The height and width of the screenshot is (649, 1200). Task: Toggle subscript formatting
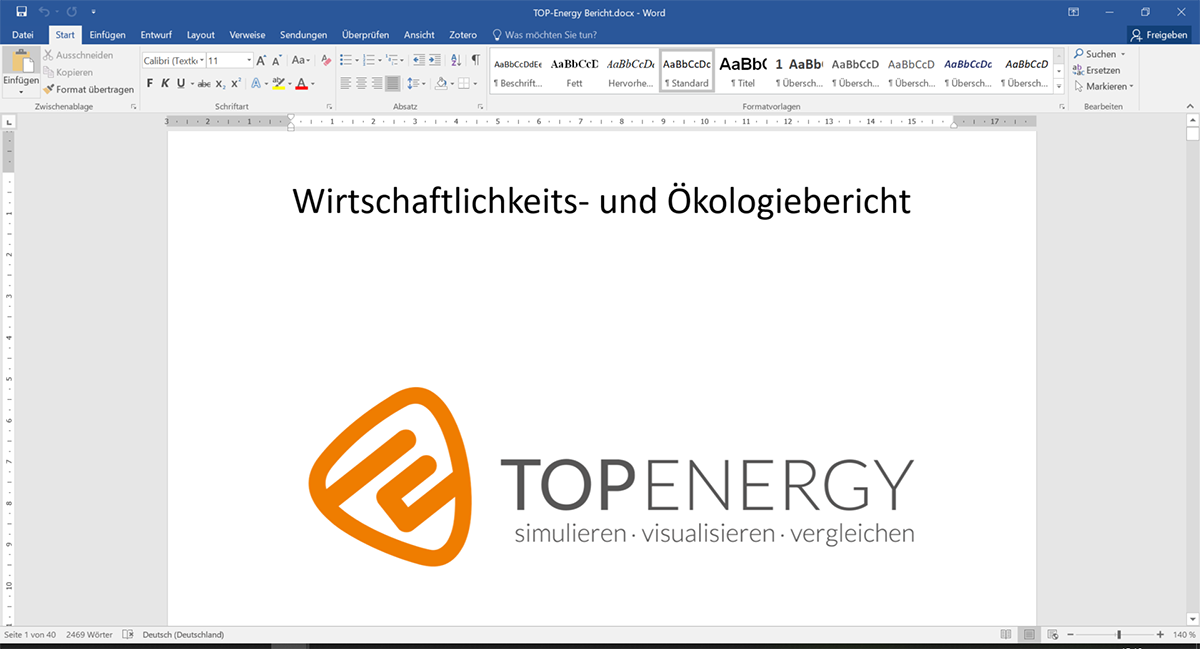pos(220,84)
